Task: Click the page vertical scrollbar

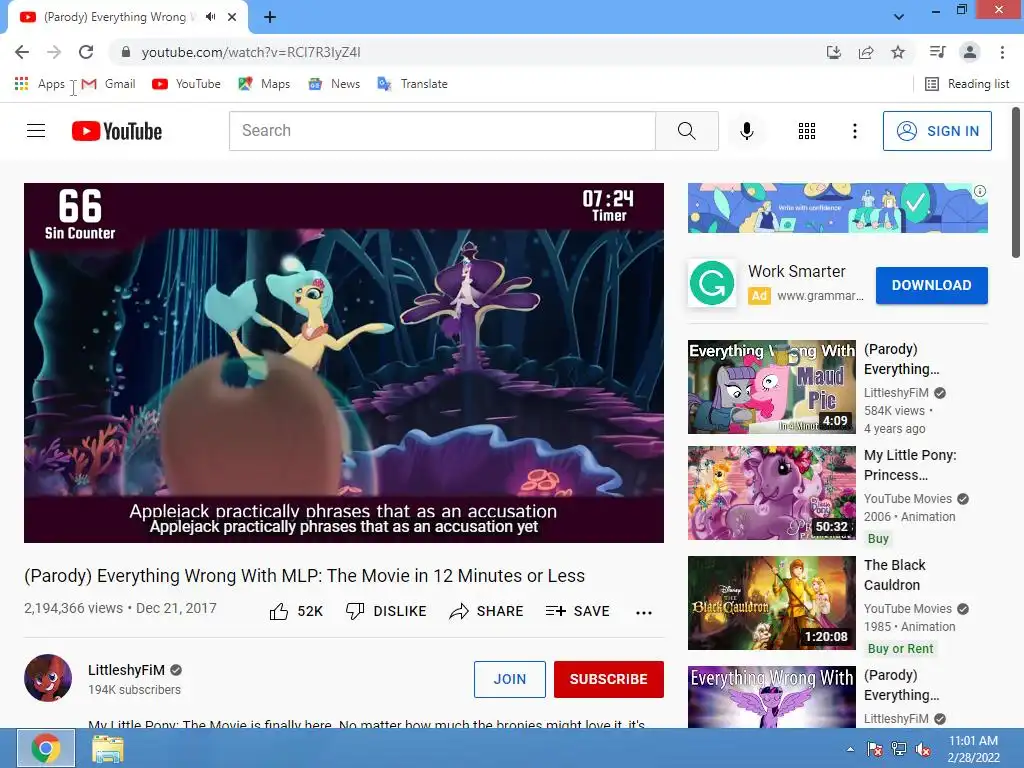Action: point(1016,183)
